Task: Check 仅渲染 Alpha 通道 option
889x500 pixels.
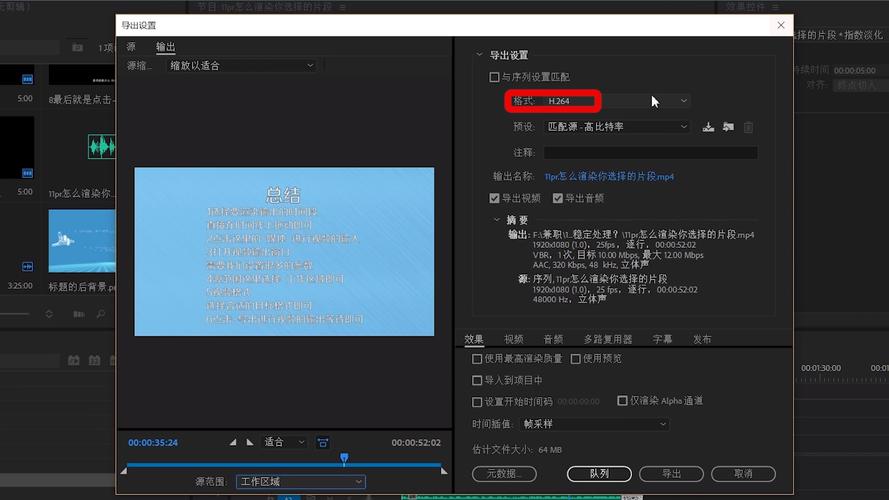Action: pyautogui.click(x=622, y=401)
